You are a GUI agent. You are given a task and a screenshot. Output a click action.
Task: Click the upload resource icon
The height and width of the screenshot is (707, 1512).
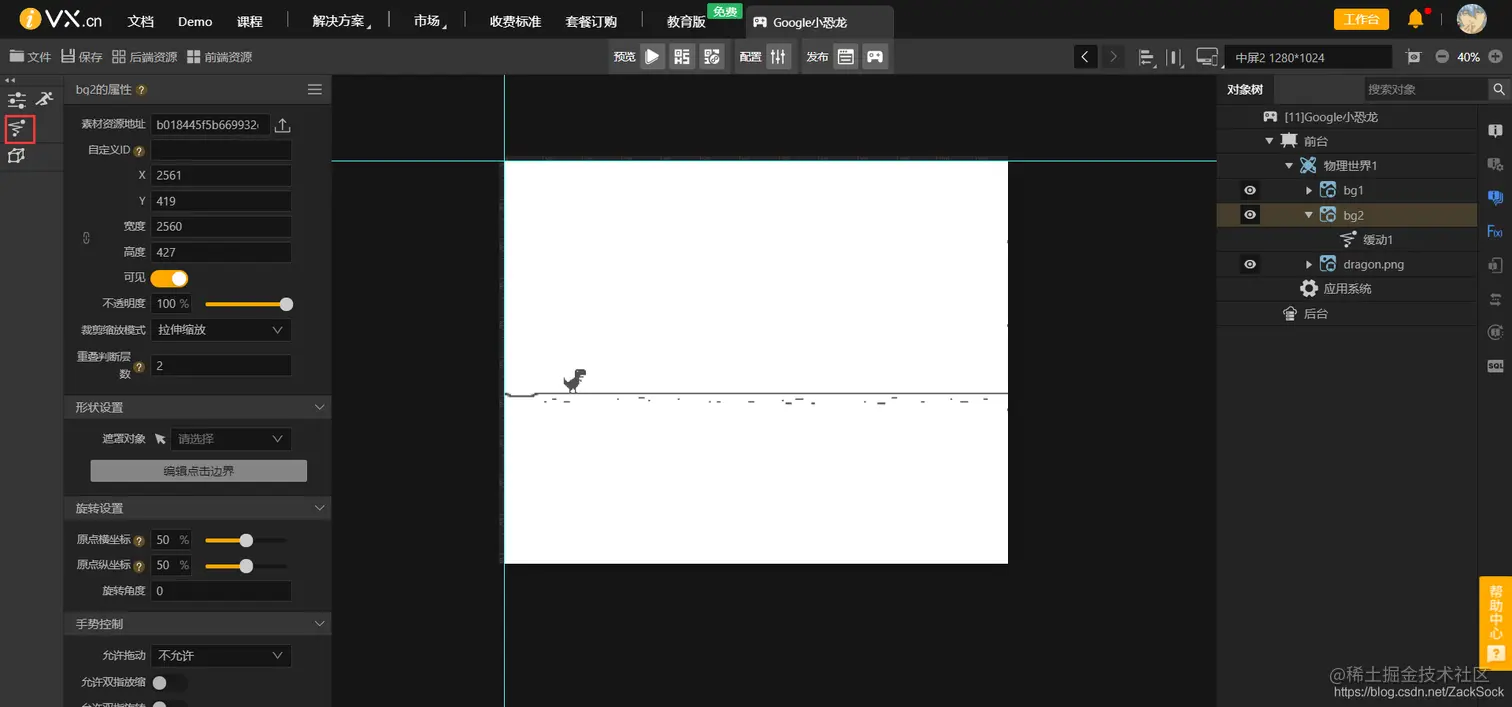[283, 125]
